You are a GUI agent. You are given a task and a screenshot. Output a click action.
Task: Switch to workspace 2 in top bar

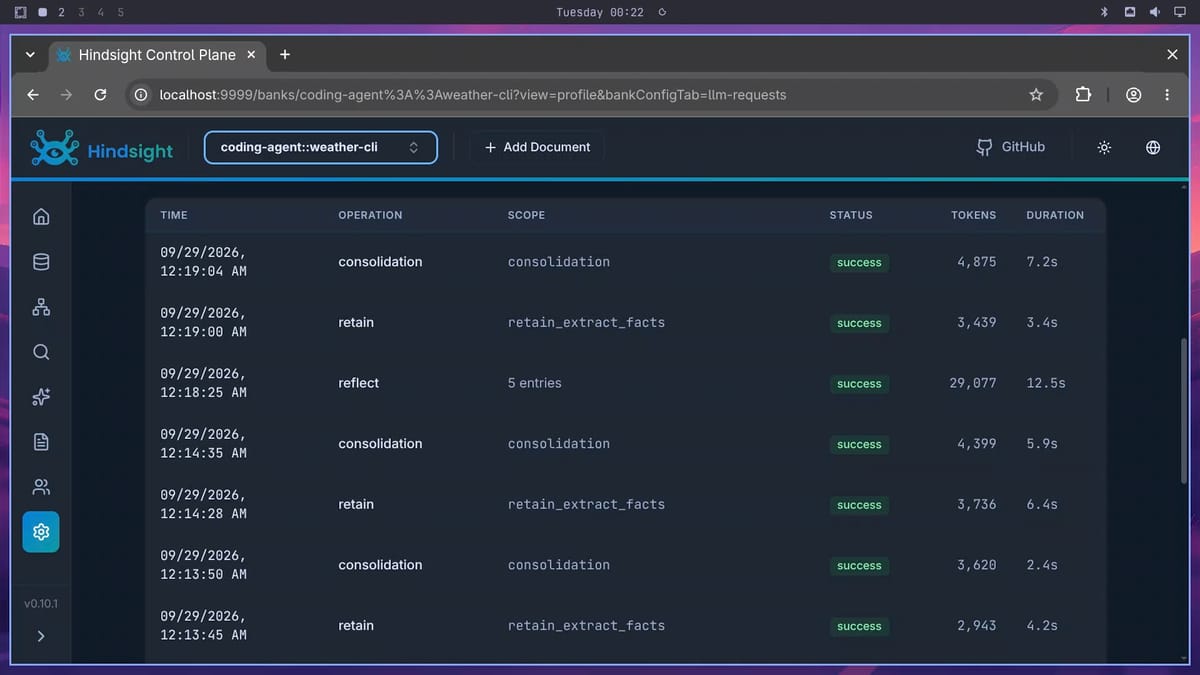(x=61, y=12)
